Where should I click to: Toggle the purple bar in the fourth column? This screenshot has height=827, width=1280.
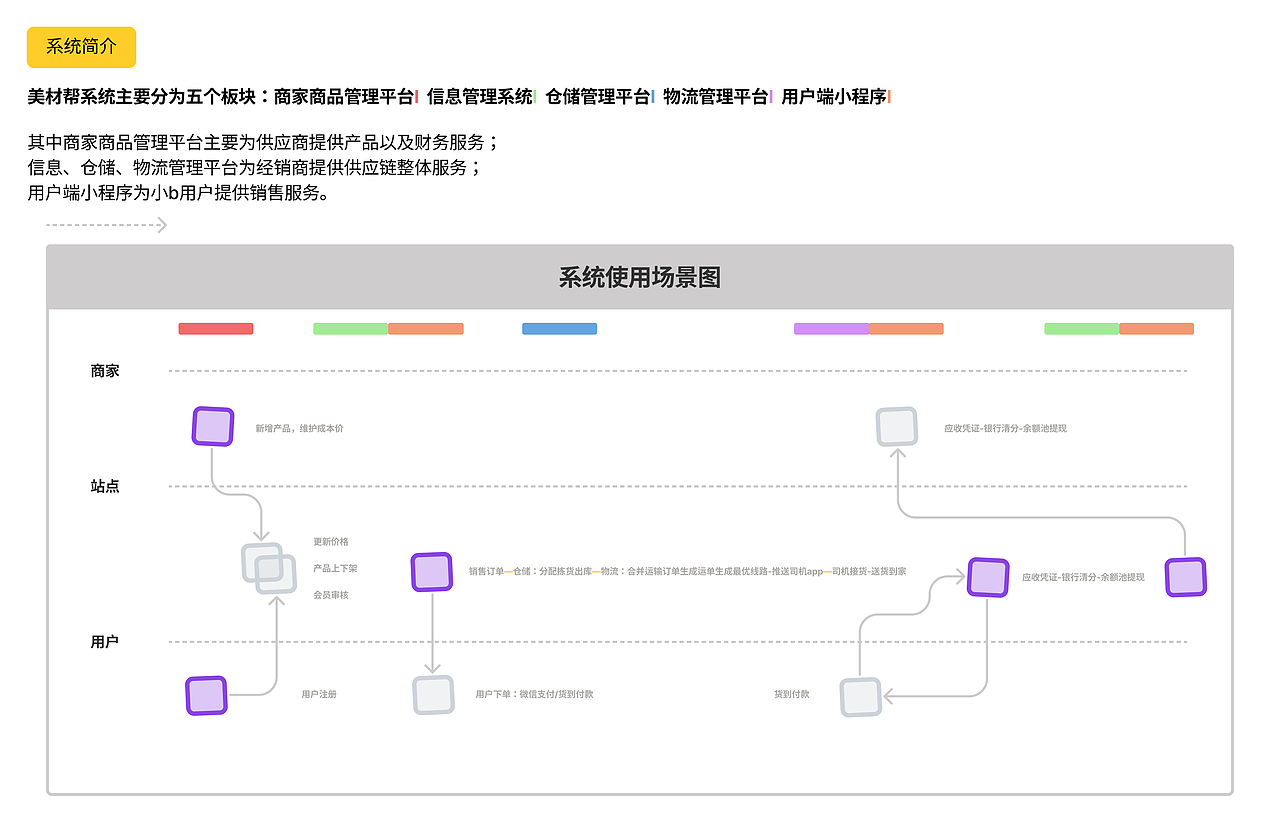pyautogui.click(x=831, y=328)
